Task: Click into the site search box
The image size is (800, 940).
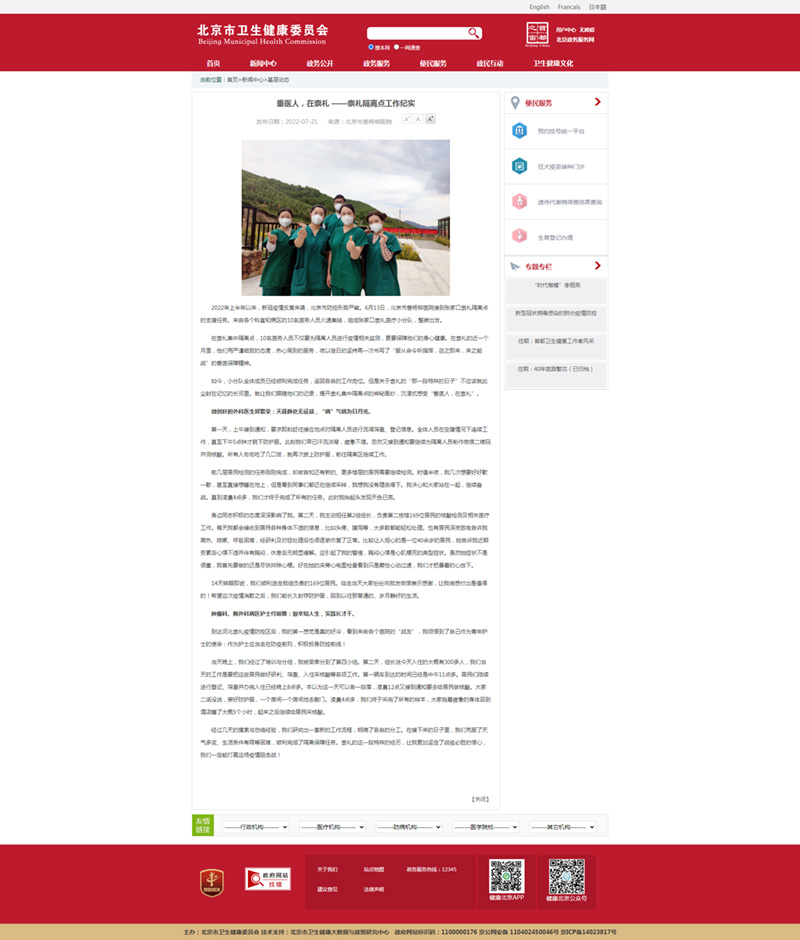Action: pos(417,33)
